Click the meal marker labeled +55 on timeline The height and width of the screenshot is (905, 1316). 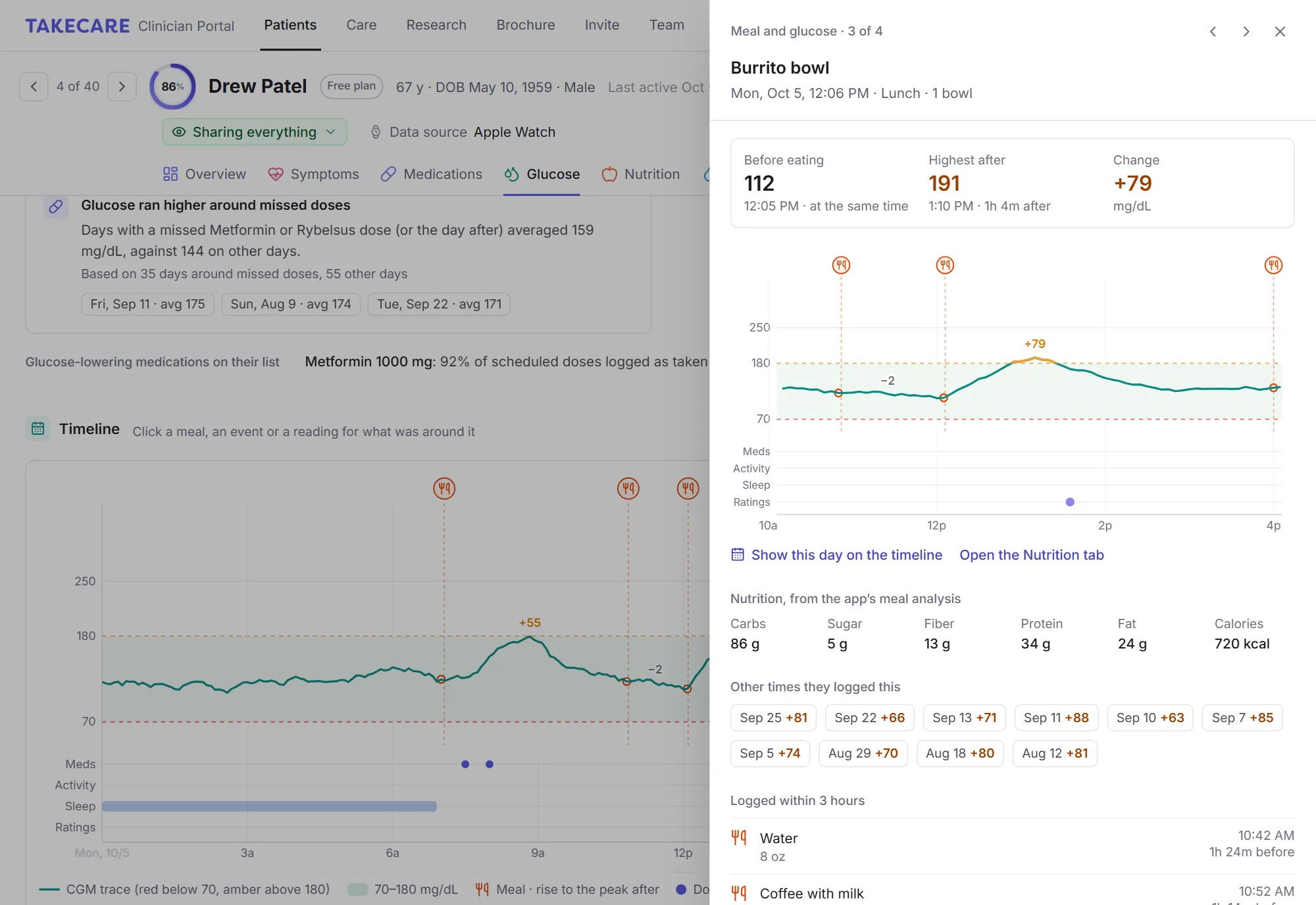(x=444, y=488)
